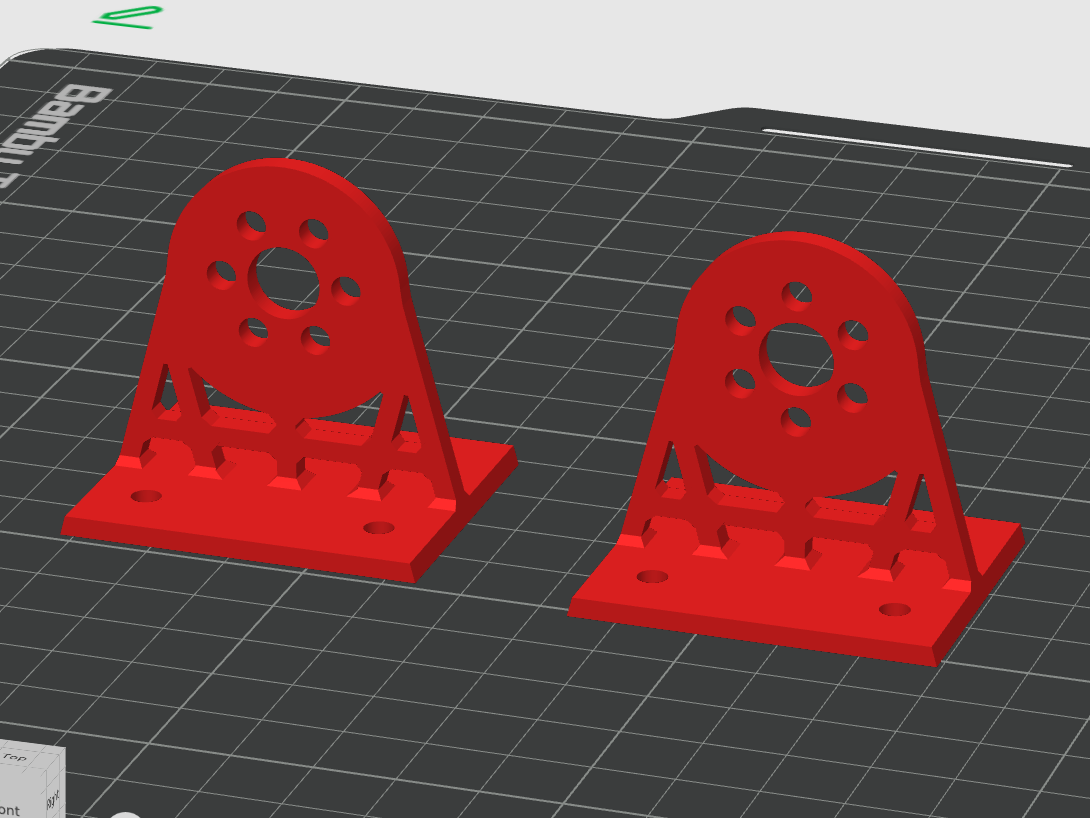Click the green plate number label
This screenshot has width=1090, height=818.
(128, 16)
